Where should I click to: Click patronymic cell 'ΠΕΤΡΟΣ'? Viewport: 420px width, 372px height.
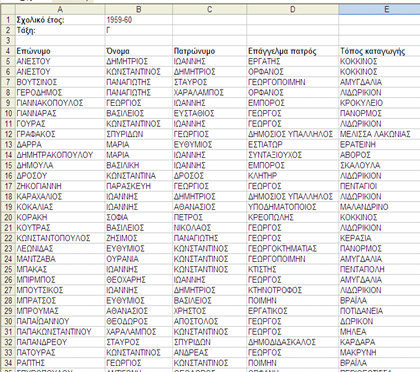[210, 217]
